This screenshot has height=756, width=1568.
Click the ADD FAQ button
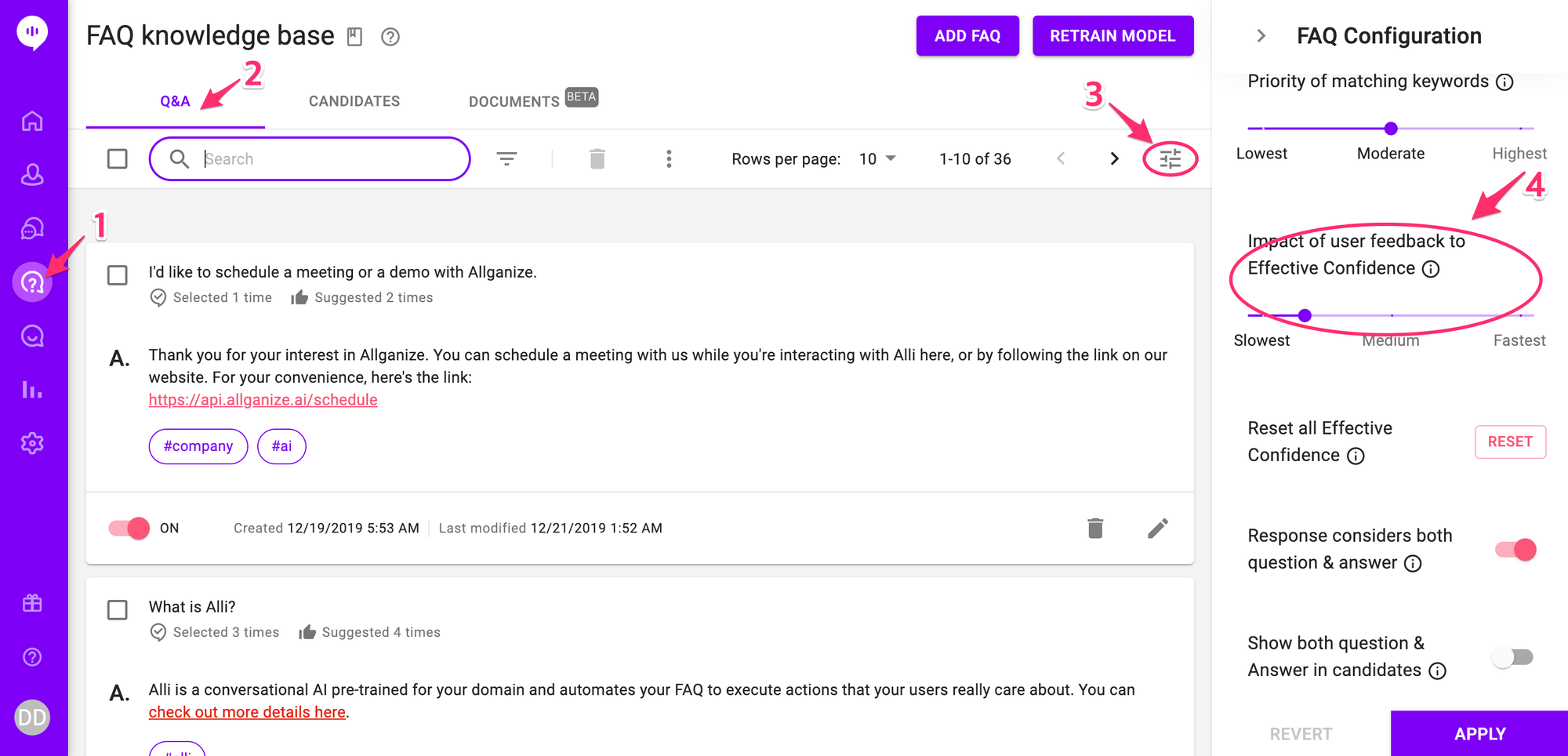pos(967,36)
